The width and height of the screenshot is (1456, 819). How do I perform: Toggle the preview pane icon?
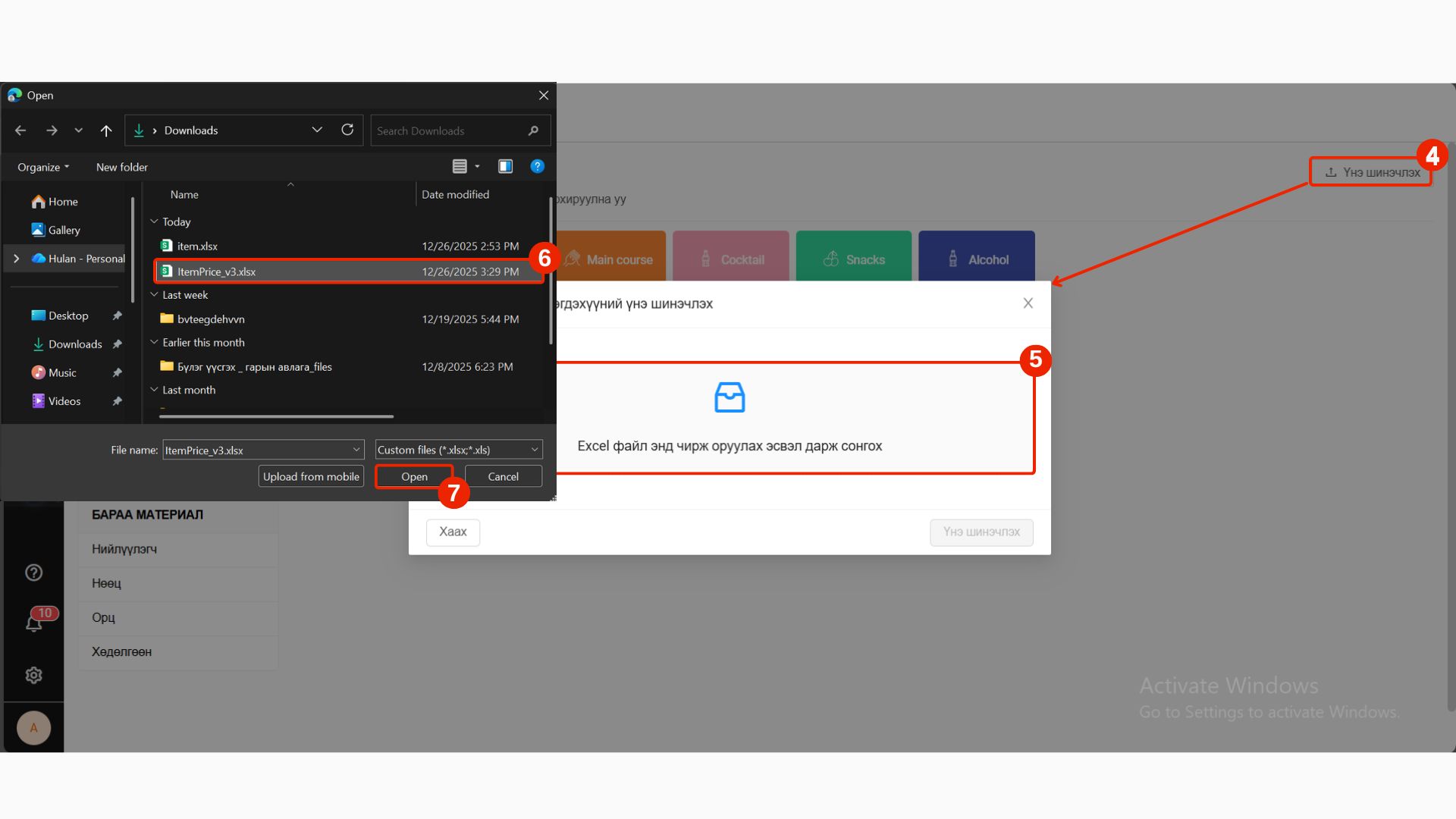pyautogui.click(x=505, y=167)
